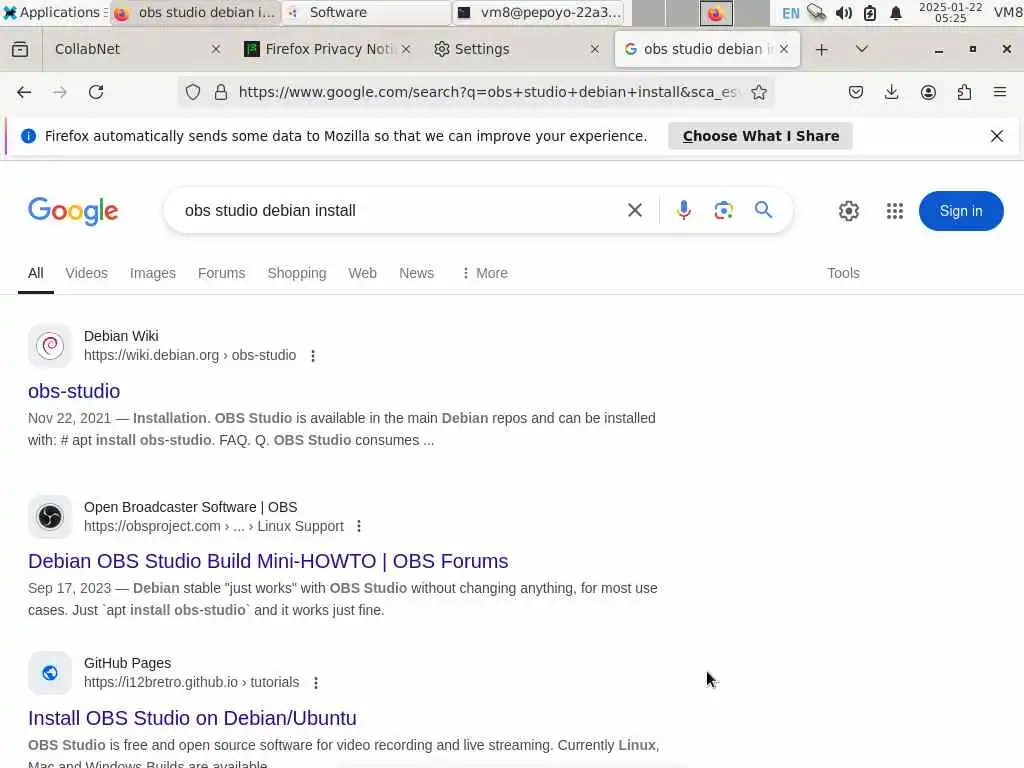Open the network icon in system tray
The height and width of the screenshot is (768, 1024).
(x=816, y=12)
